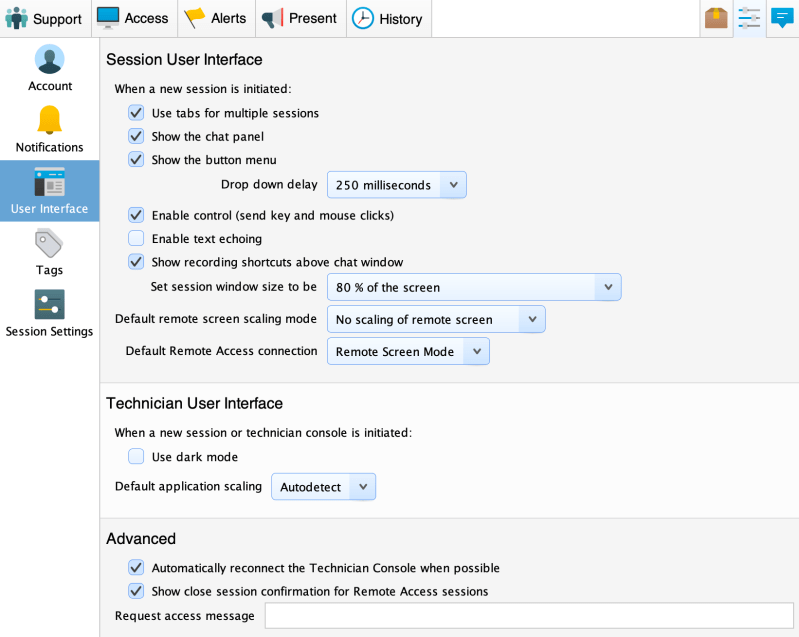Open Session Settings in sidebar
Screen dimensions: 799x637
click(x=49, y=313)
